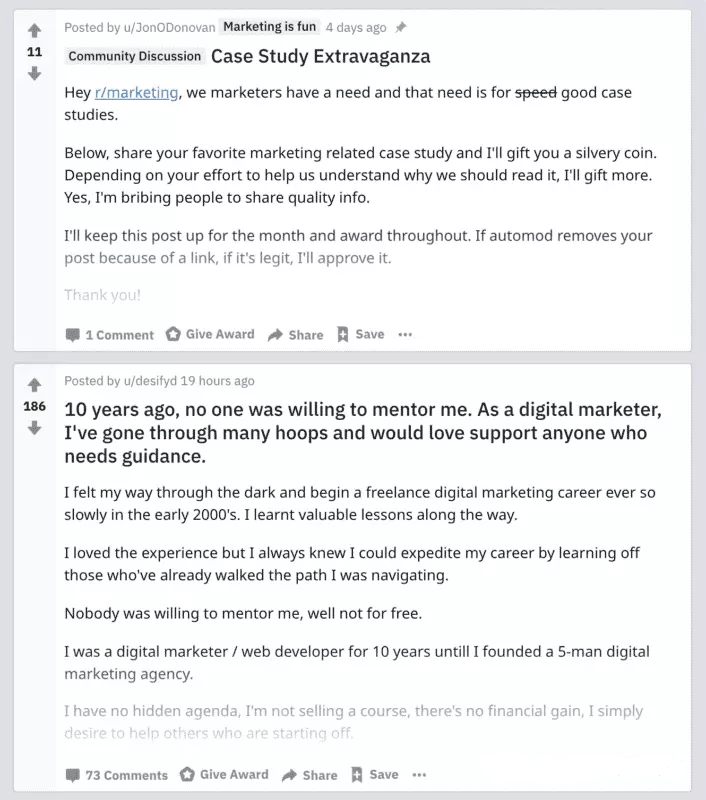Upvote the mentor post by desifyd
Viewport: 706px width, 800px height.
coord(34,385)
